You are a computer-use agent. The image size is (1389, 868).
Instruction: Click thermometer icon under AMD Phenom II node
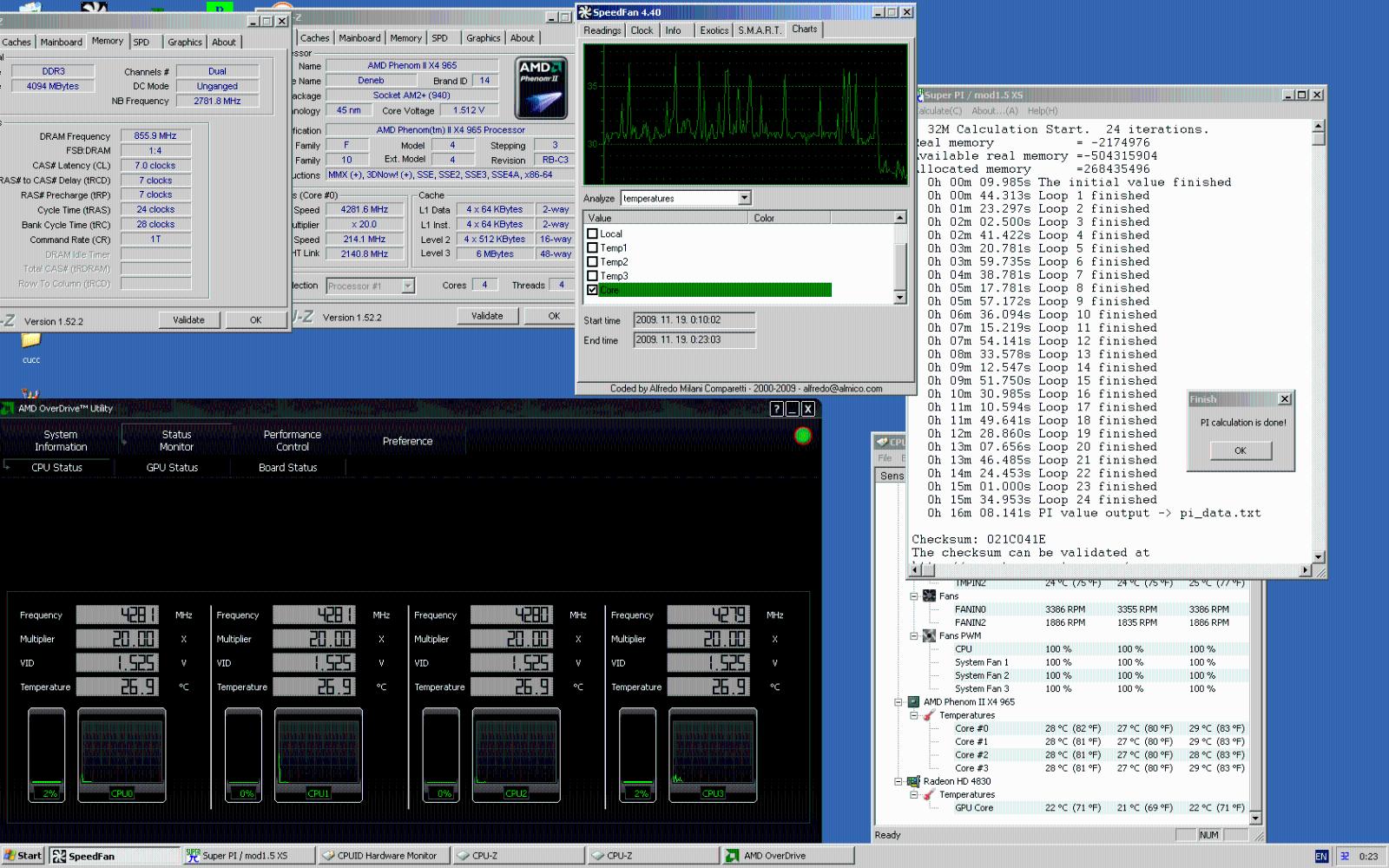click(929, 715)
